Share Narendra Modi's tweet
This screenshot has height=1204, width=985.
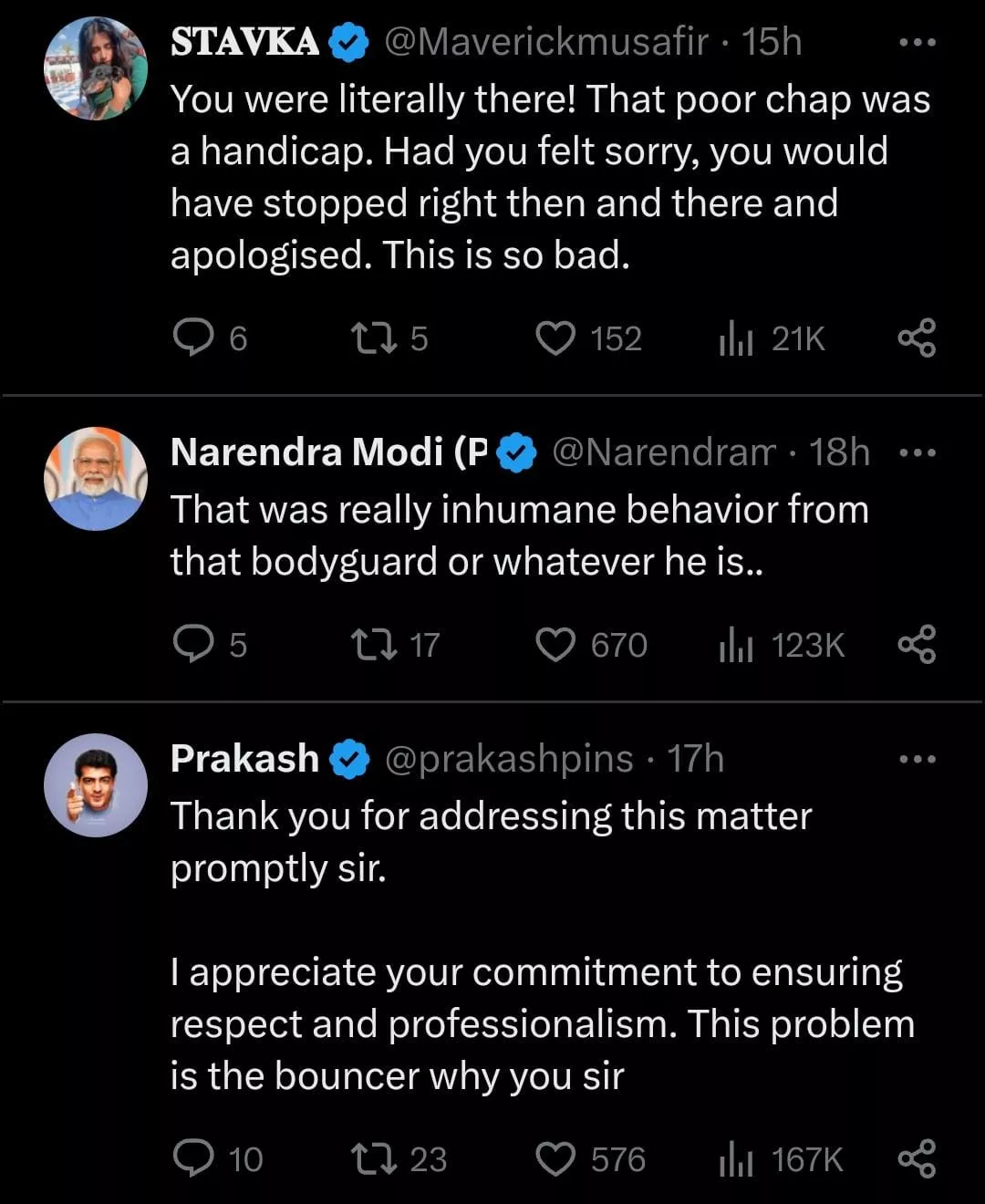pyautogui.click(x=917, y=645)
